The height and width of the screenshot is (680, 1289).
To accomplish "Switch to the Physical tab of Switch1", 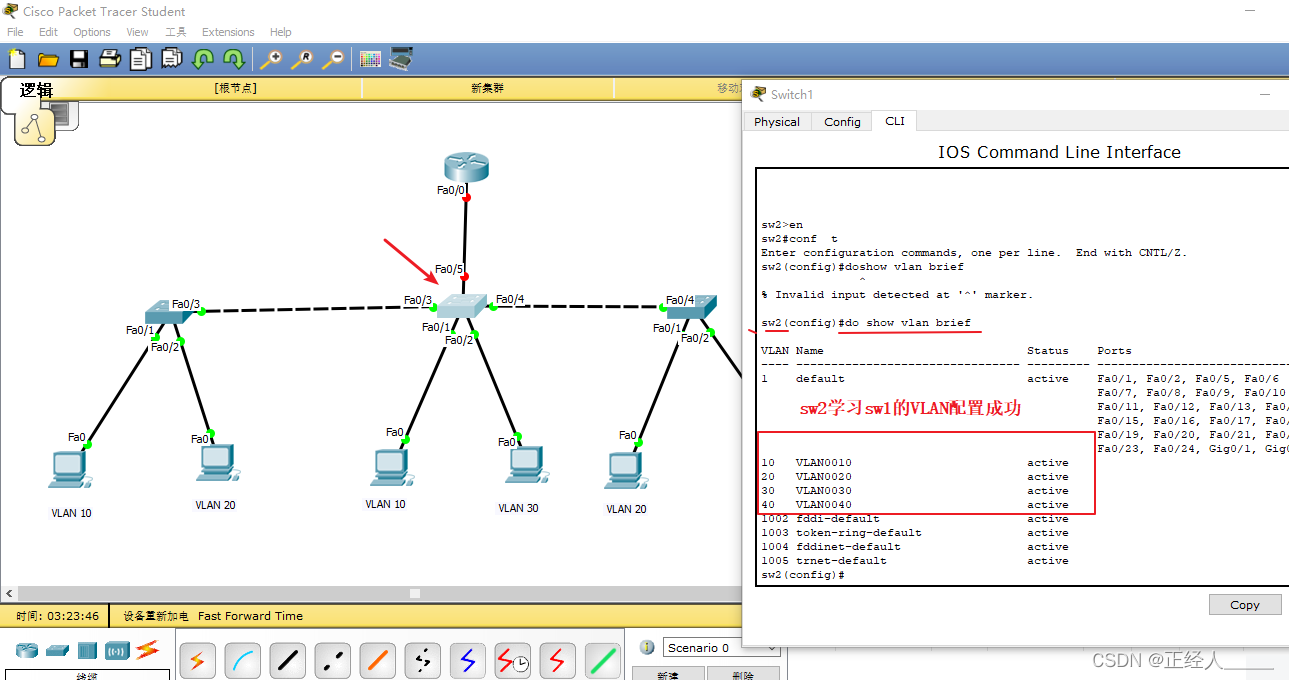I will [777, 121].
